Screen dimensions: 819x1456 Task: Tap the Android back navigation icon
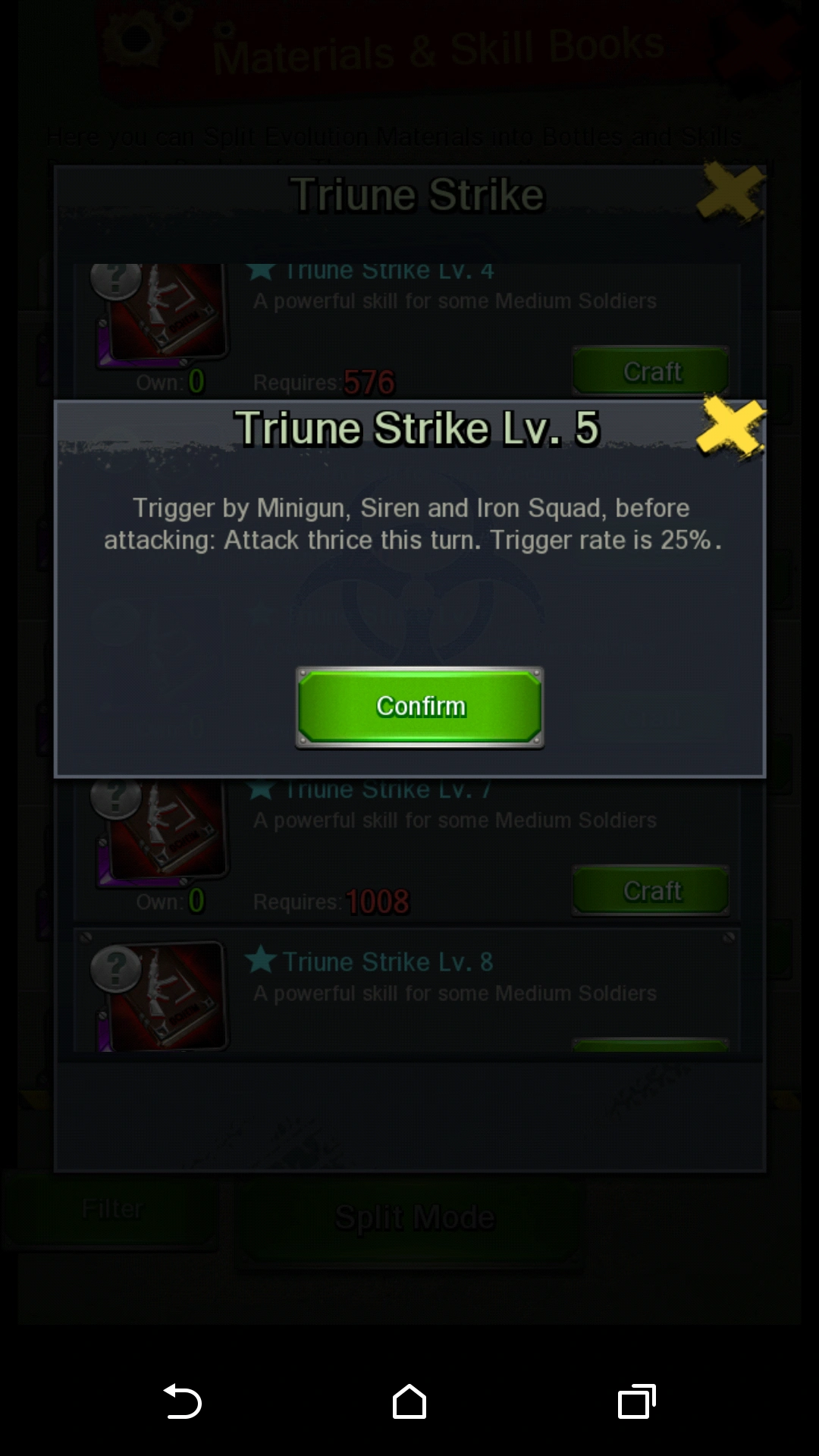(182, 1401)
